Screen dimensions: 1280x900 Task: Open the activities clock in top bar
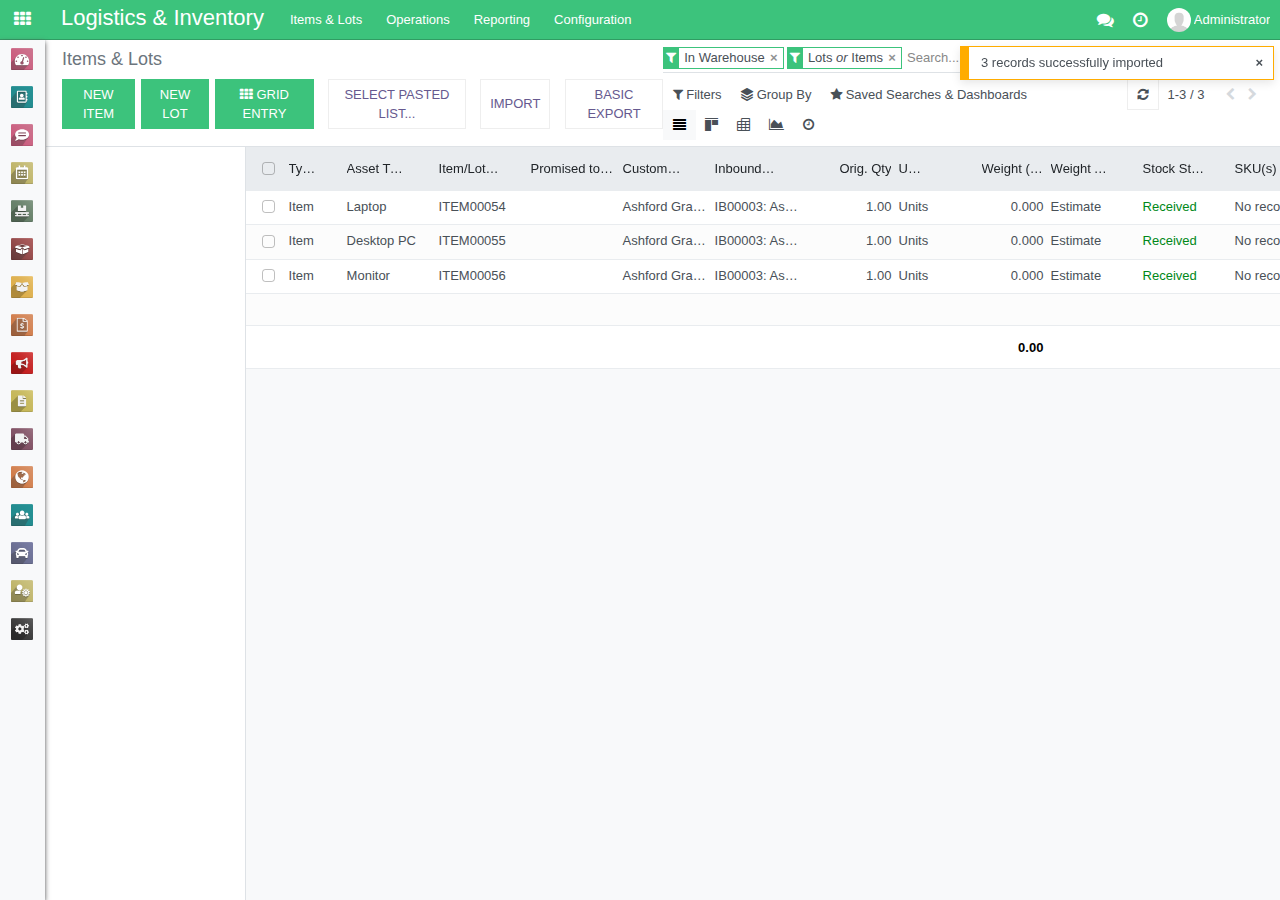tap(1140, 20)
